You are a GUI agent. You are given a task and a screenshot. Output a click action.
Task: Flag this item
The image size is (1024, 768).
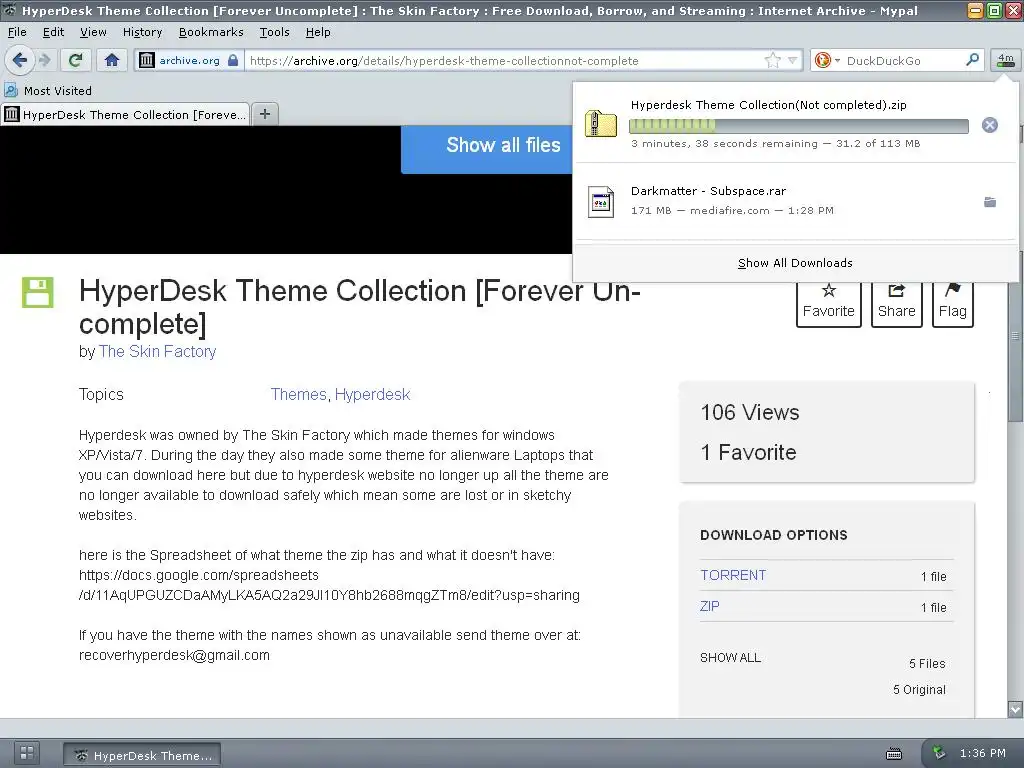point(953,304)
